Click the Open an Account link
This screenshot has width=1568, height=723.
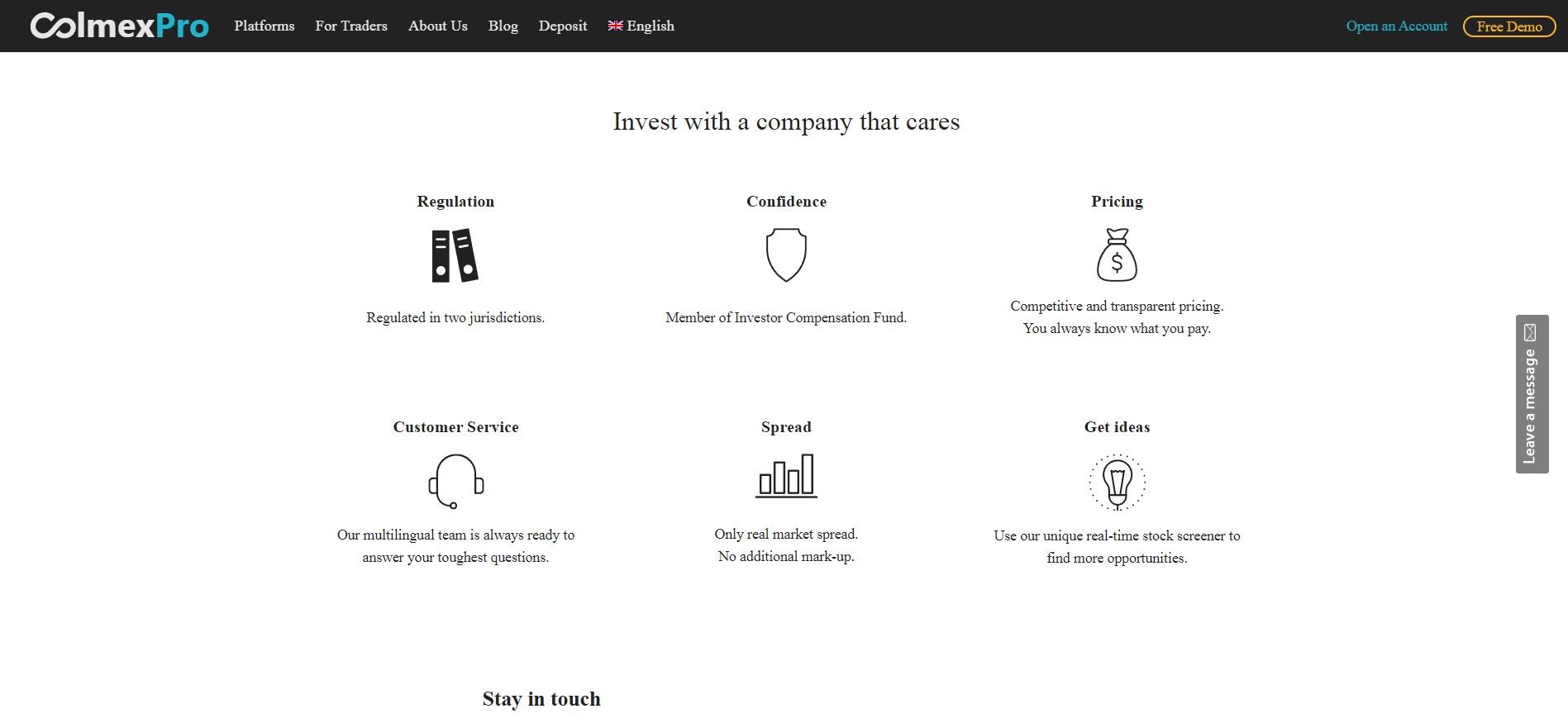pos(1397,26)
